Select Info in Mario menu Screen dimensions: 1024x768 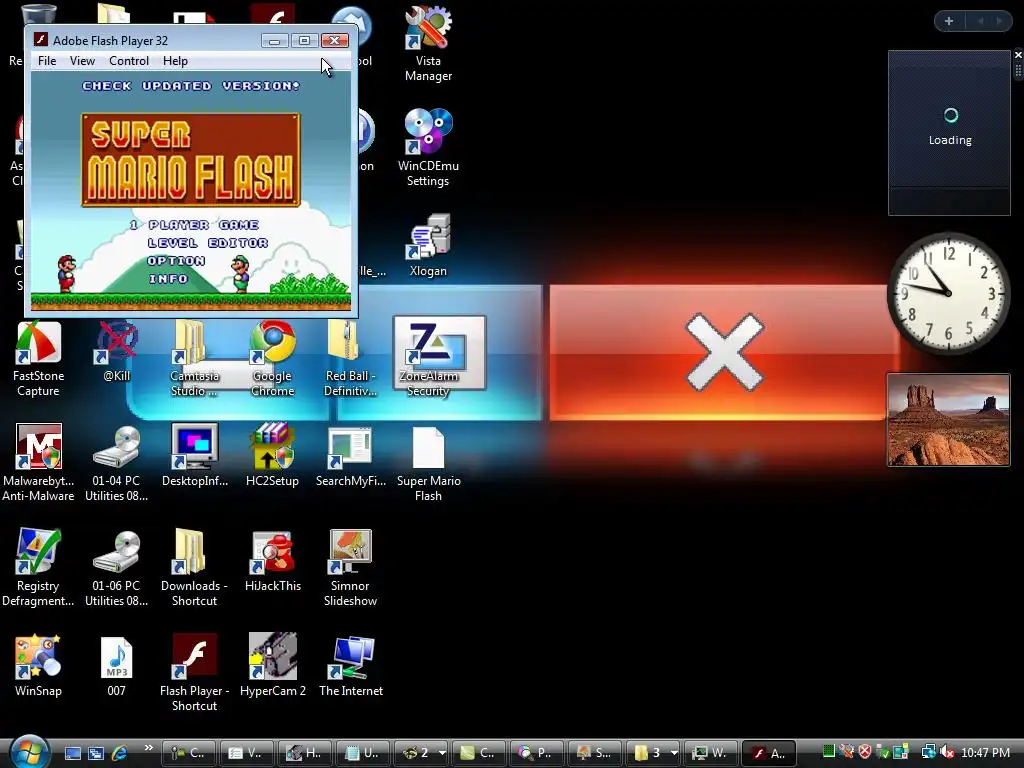tap(168, 279)
